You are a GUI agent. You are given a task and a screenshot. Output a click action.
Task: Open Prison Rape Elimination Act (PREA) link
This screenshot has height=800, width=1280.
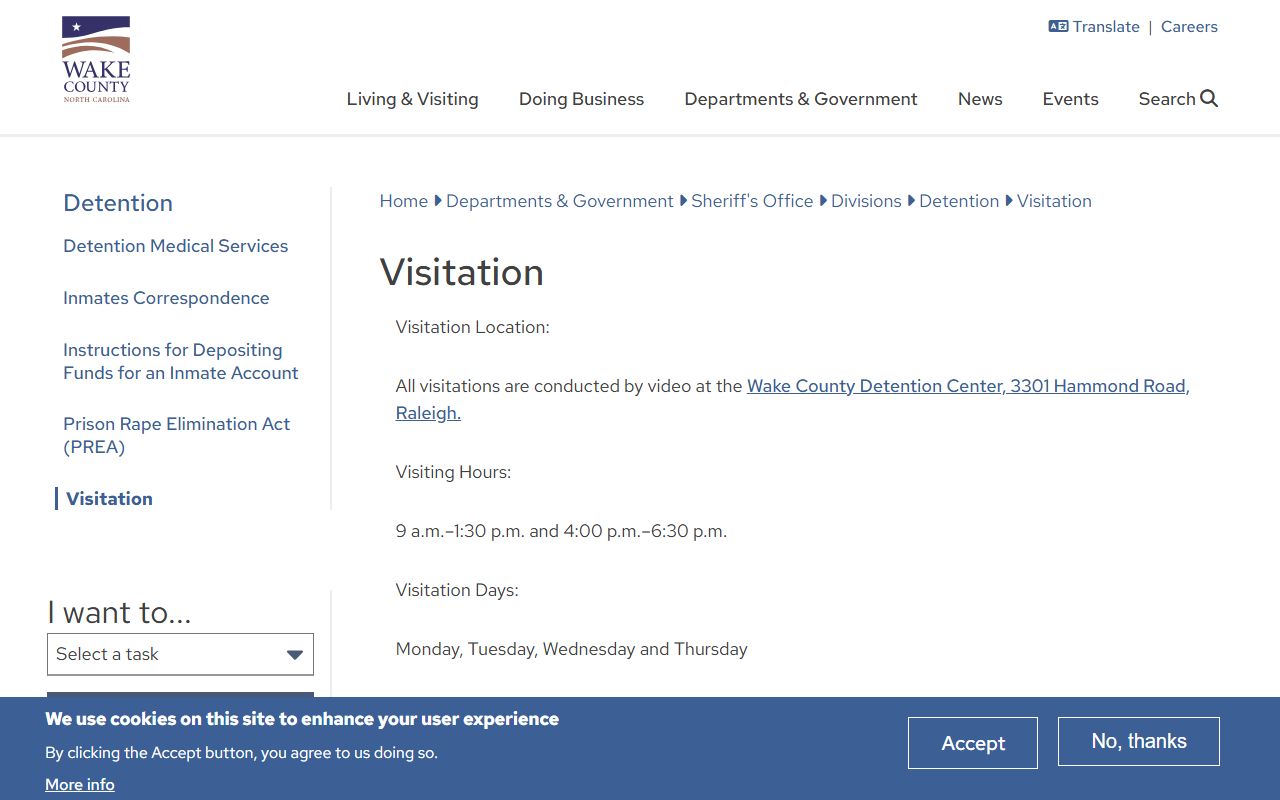coord(177,435)
